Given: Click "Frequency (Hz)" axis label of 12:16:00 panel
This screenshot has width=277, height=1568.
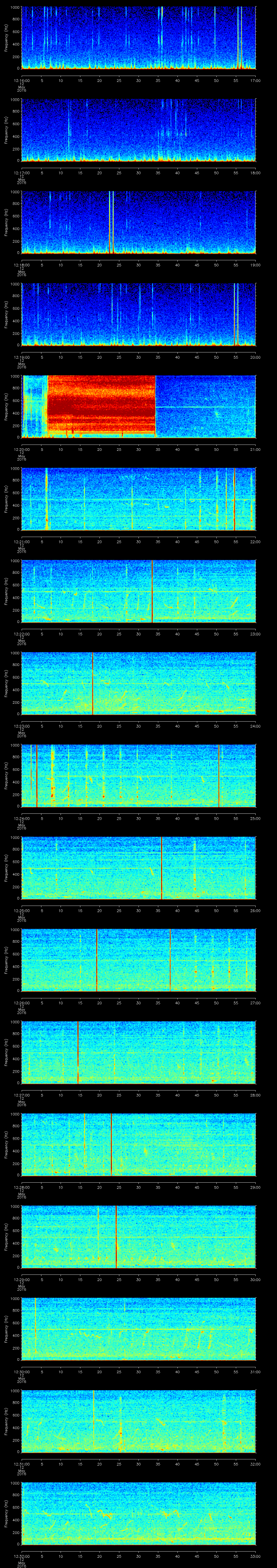Looking at the screenshot, I should click(6, 38).
